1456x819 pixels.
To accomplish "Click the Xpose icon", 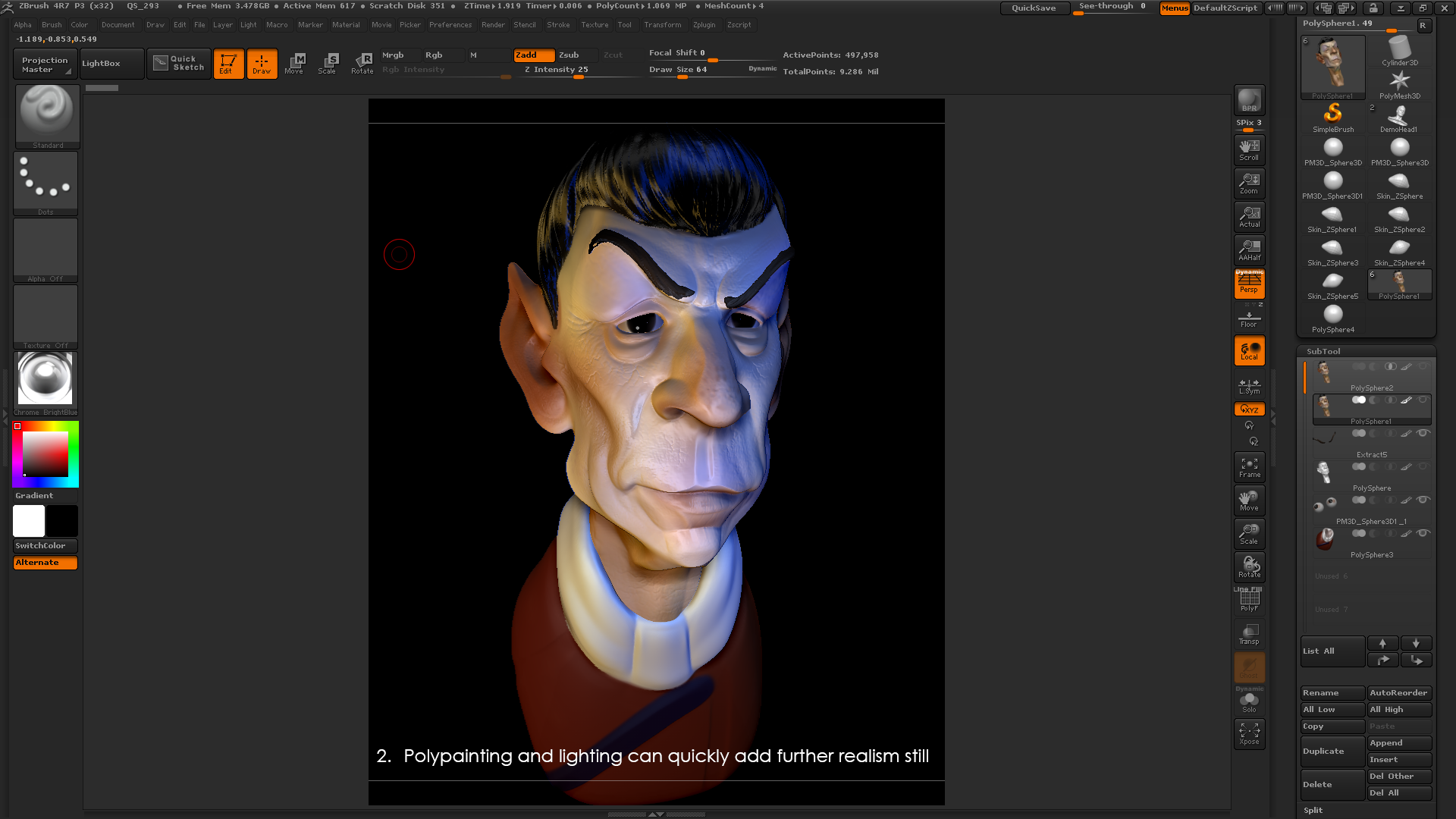I will (1249, 733).
